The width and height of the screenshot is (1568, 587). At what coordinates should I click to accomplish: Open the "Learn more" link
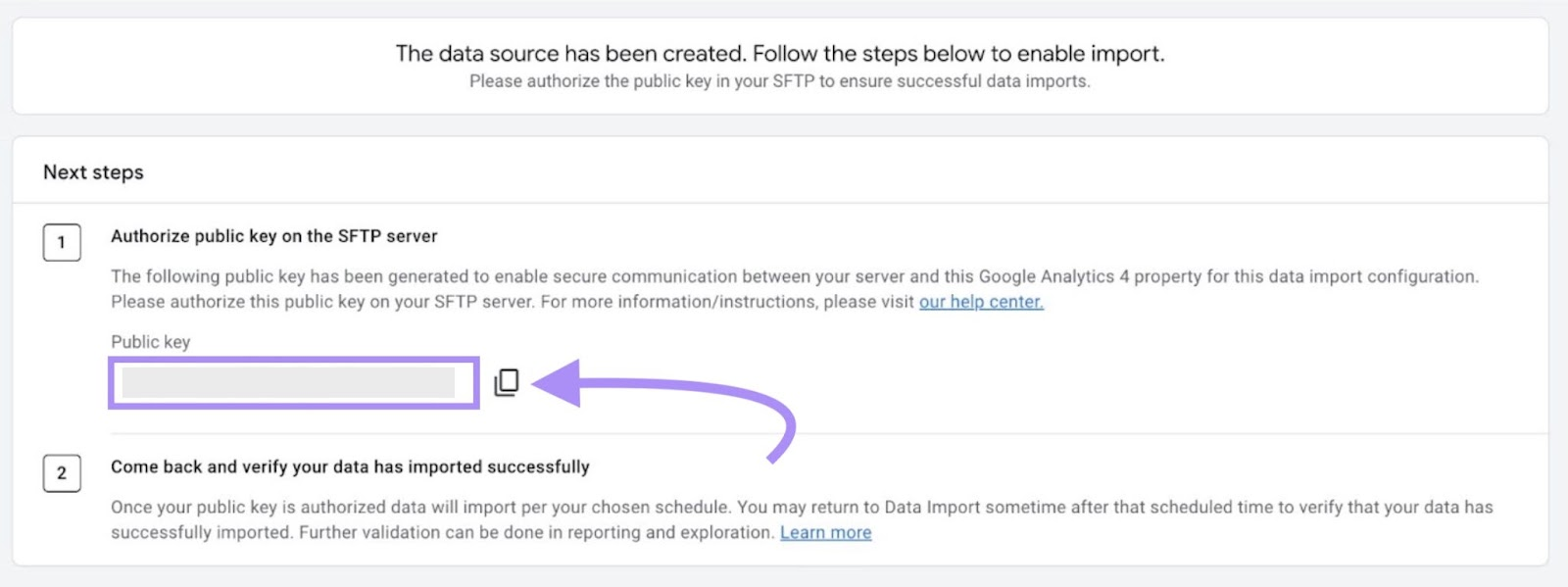coord(825,532)
